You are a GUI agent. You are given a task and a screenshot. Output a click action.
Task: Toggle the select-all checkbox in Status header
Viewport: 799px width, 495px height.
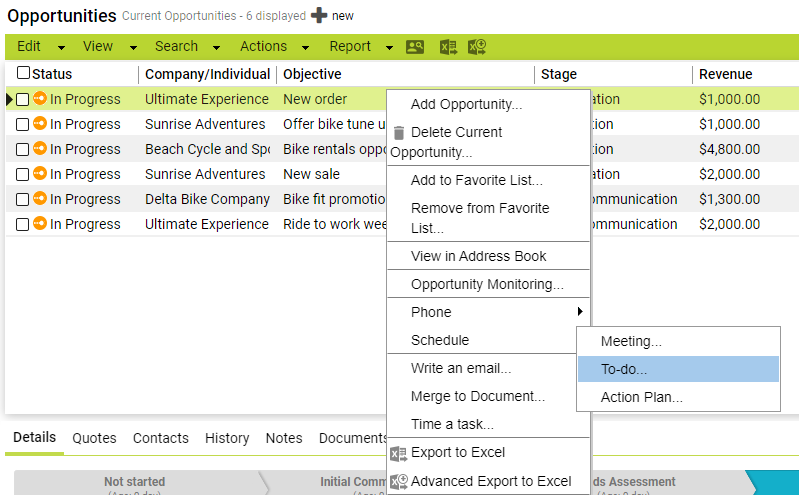pyautogui.click(x=23, y=73)
